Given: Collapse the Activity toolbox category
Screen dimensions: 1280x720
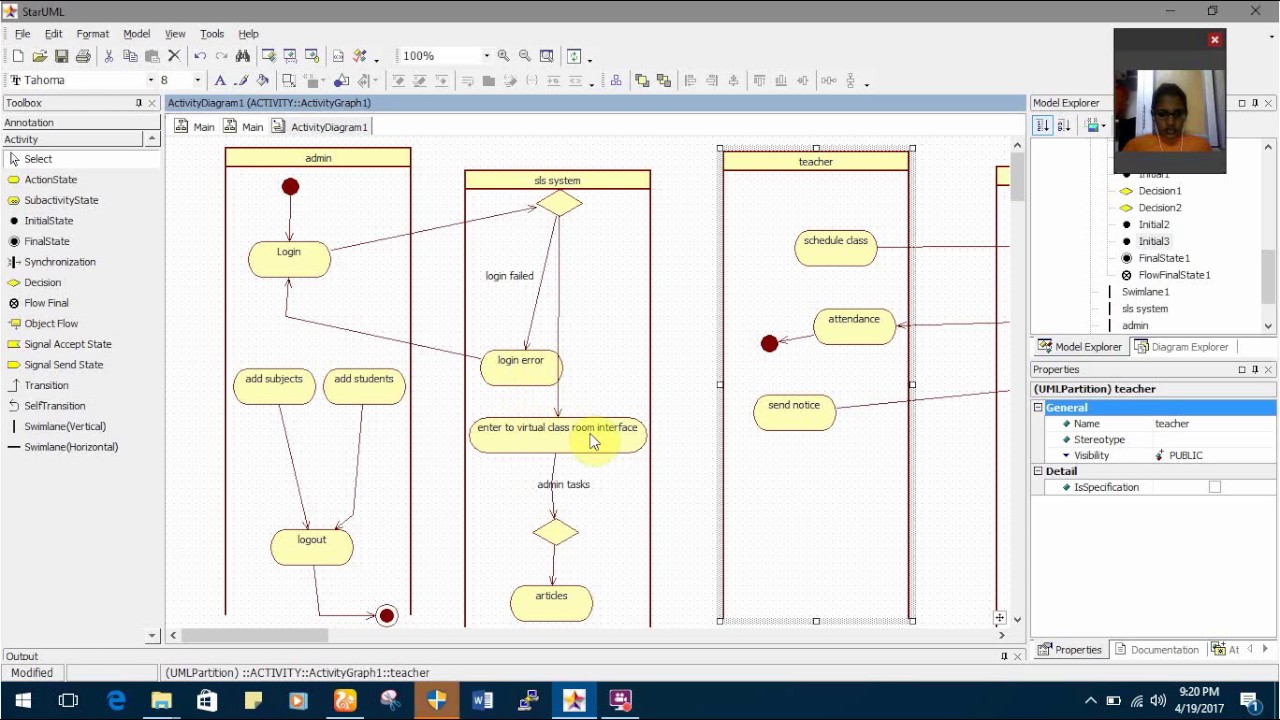Looking at the screenshot, I should point(152,139).
